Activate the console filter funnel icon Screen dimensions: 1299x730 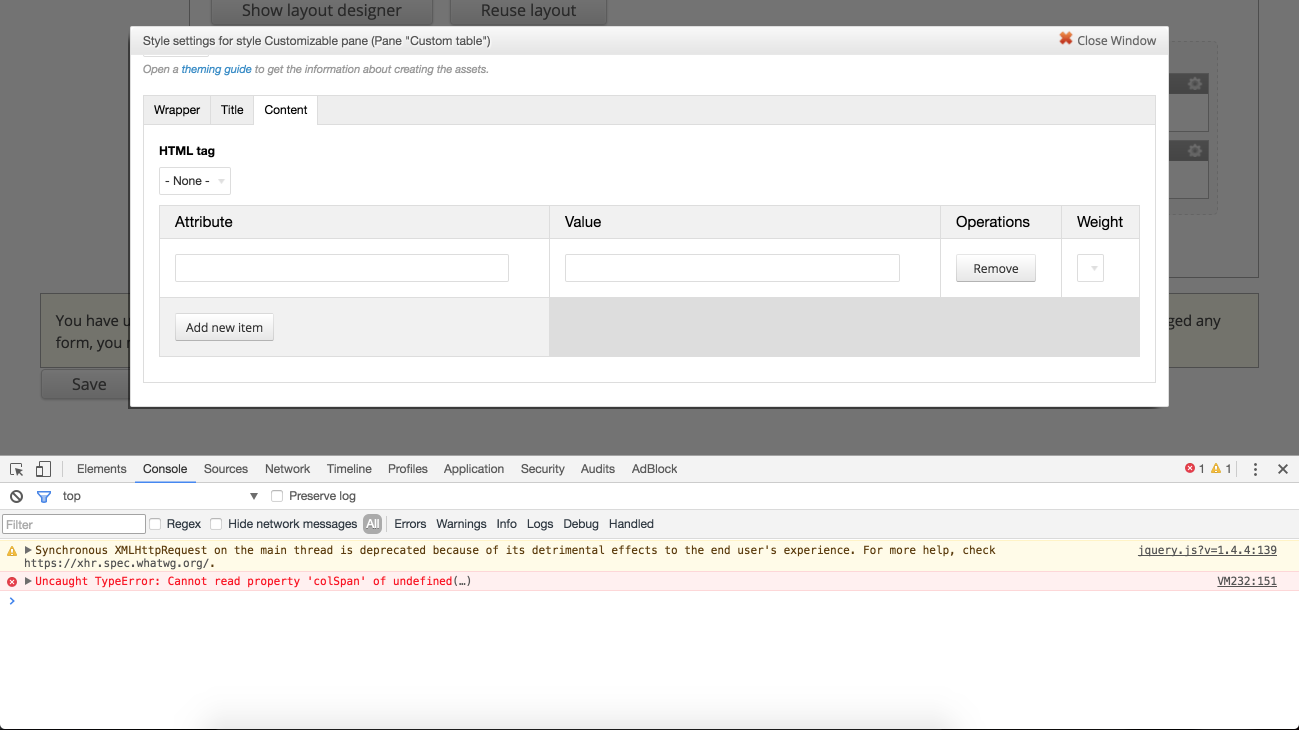click(x=43, y=495)
